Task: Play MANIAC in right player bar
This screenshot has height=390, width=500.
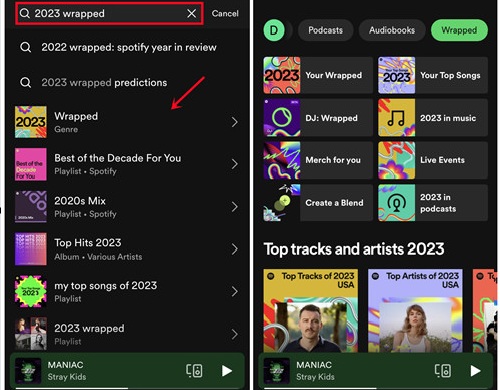Action: [476, 371]
